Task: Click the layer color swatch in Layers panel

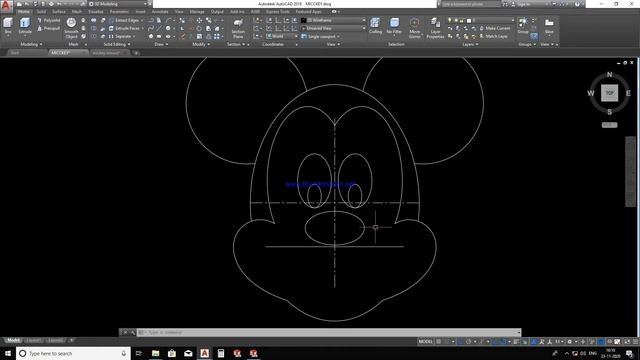Action: click(469, 20)
